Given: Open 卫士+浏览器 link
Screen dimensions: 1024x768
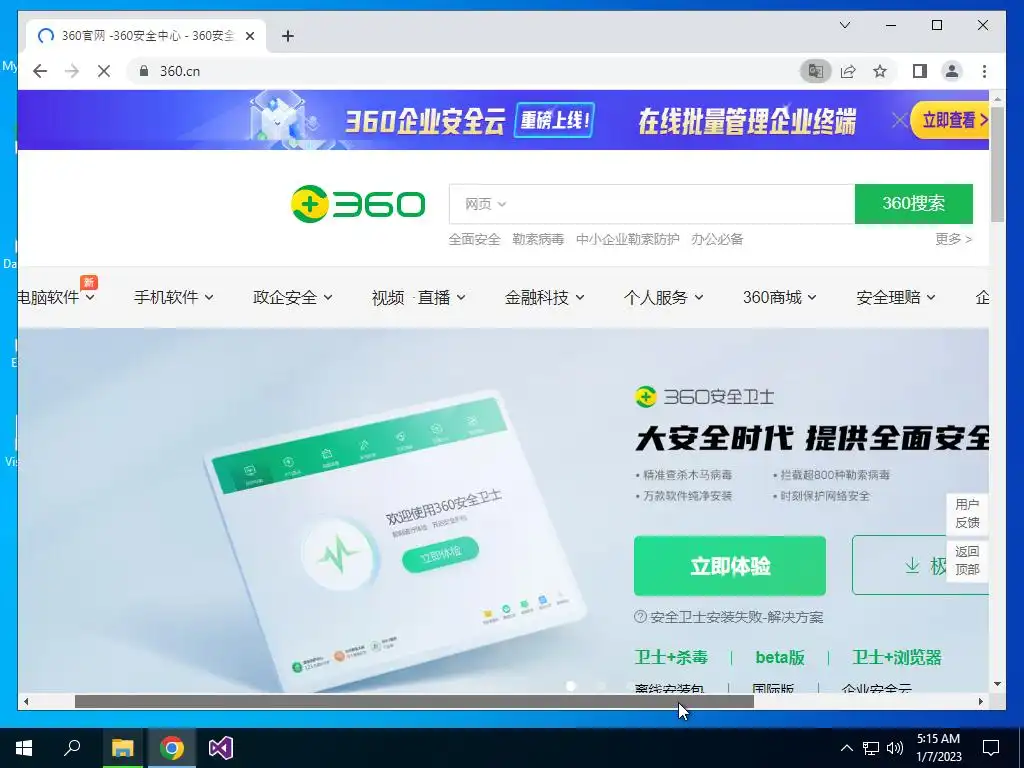Looking at the screenshot, I should click(x=897, y=658).
